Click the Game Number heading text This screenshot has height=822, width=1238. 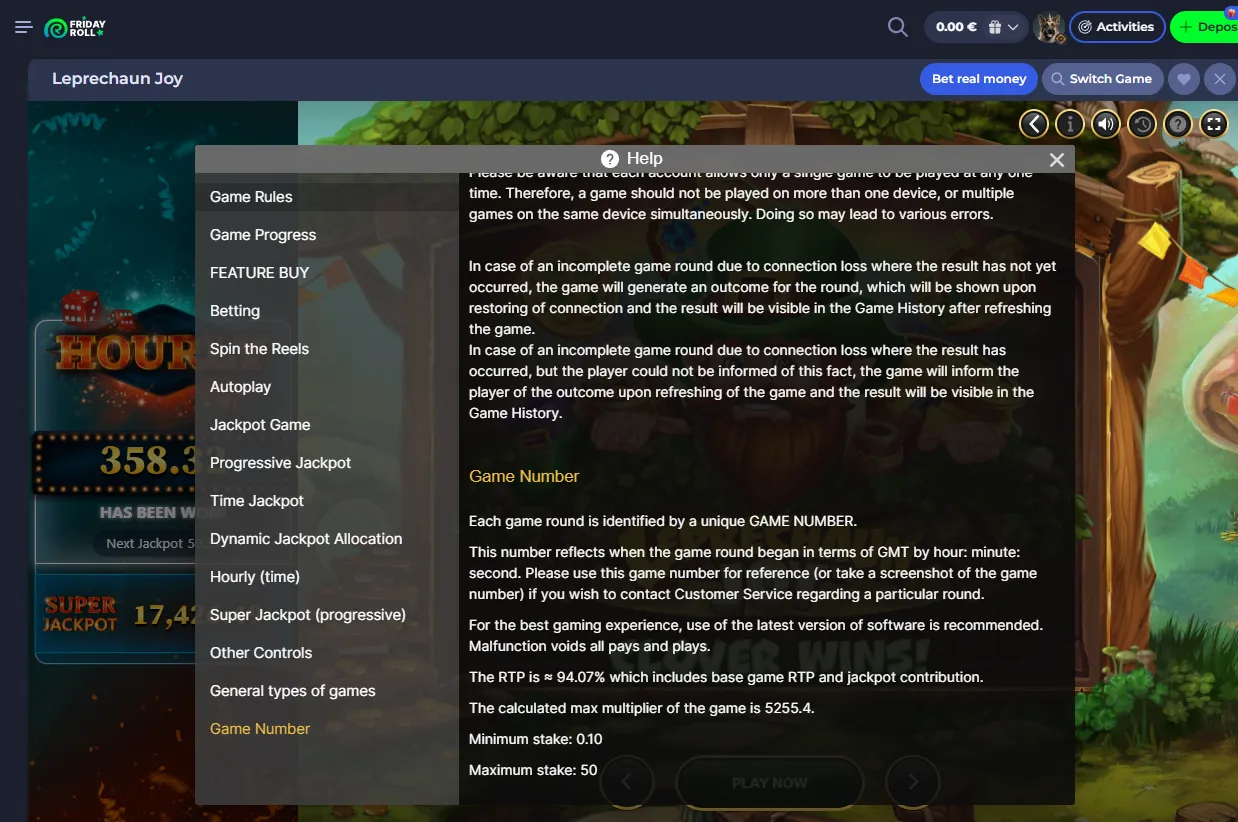524,476
